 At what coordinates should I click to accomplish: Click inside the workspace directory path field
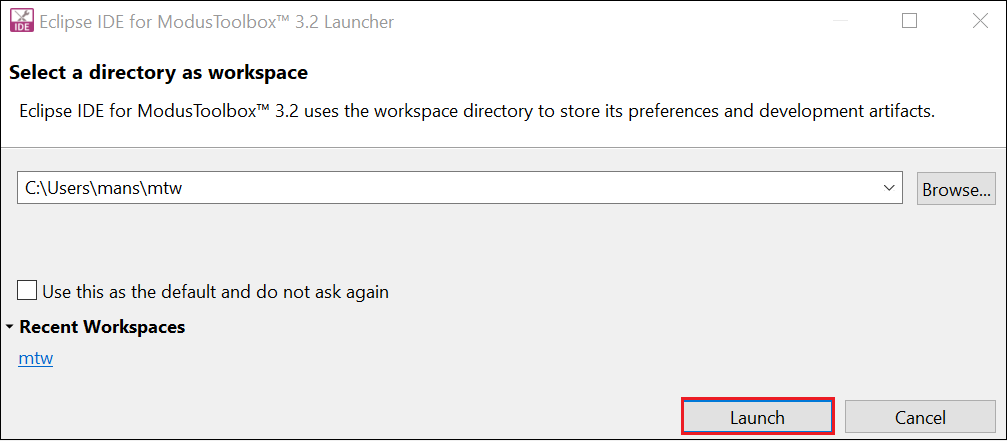pos(460,188)
